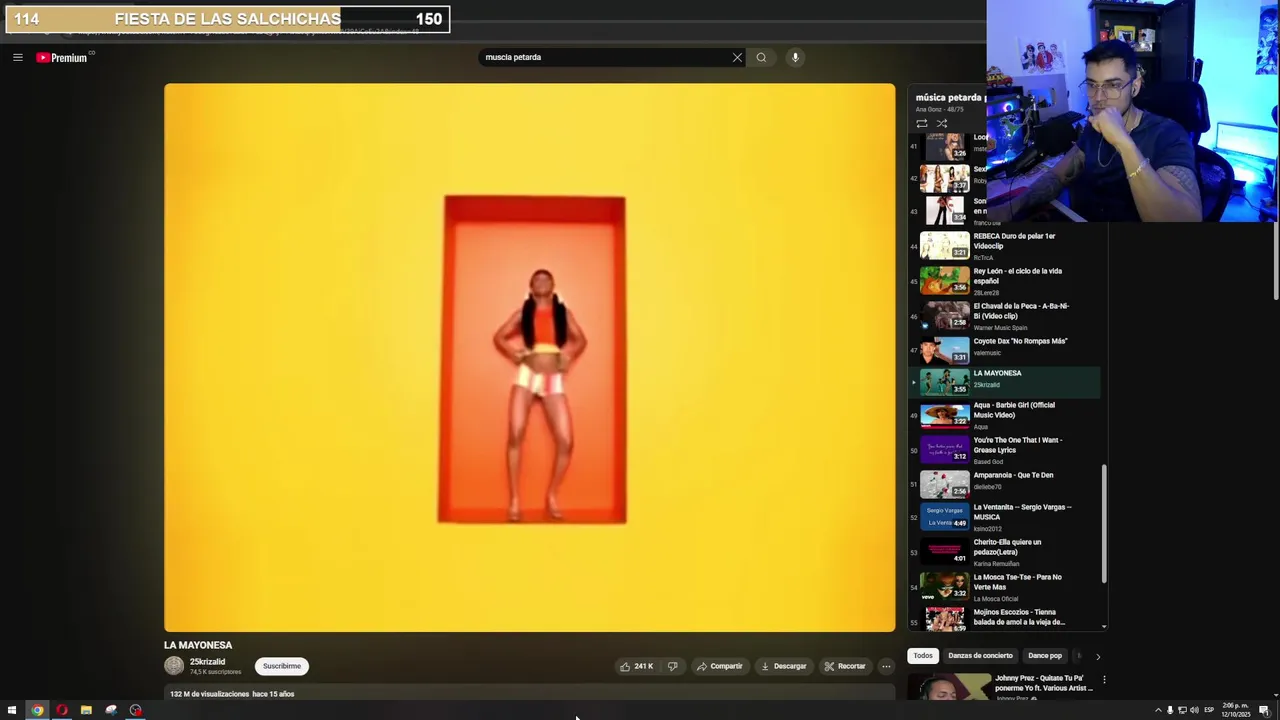1280x720 pixels.
Task: Show hidden system tray icons
Action: point(1158,710)
